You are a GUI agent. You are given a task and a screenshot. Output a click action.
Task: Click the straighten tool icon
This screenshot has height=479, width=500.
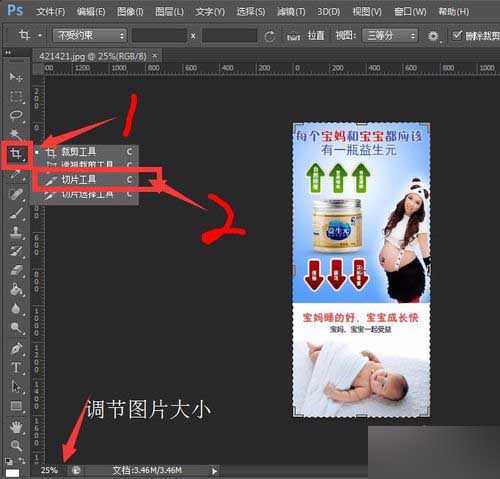click(x=293, y=37)
